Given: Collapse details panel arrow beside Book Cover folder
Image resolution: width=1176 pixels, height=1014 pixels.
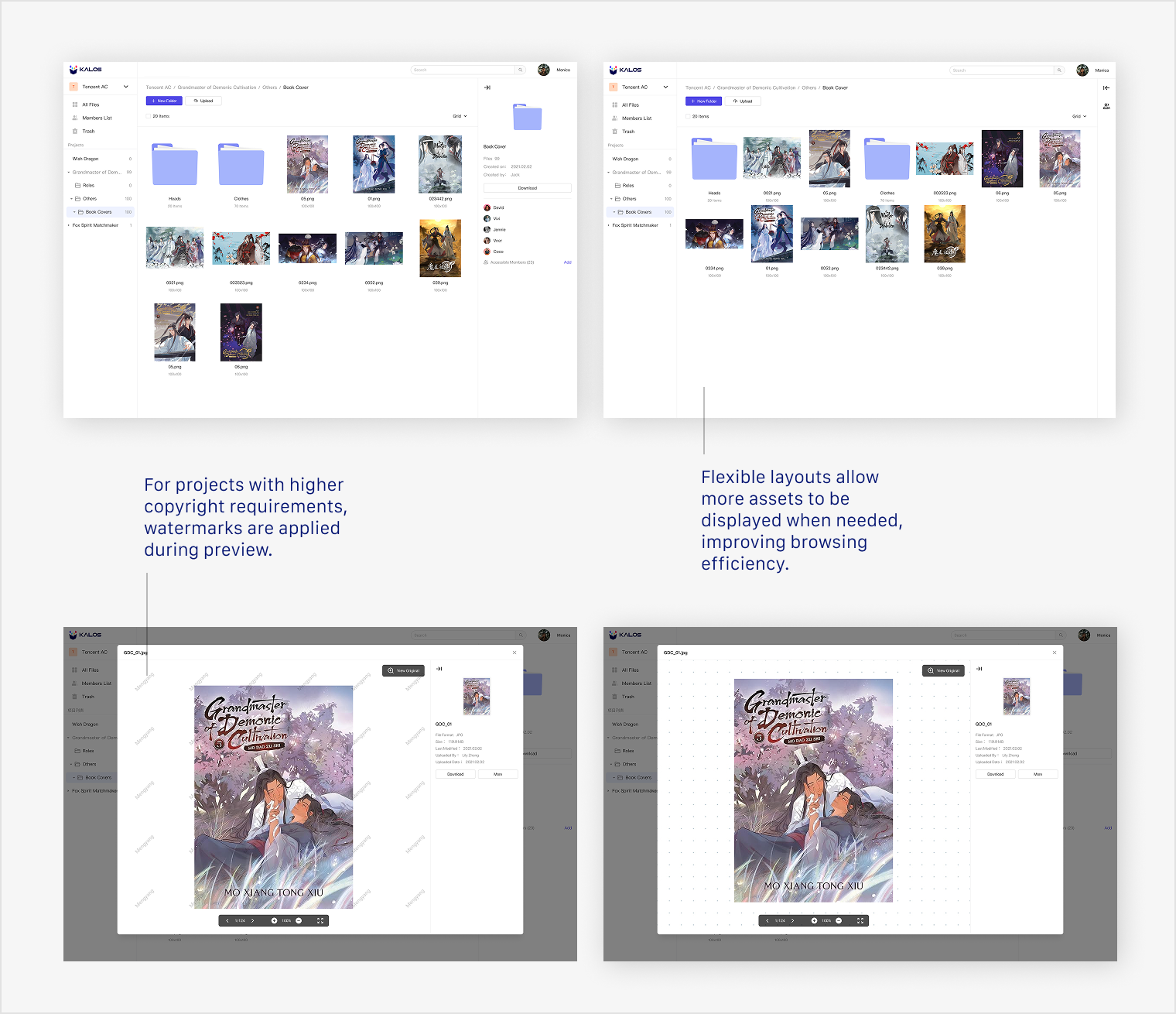Looking at the screenshot, I should [x=487, y=87].
